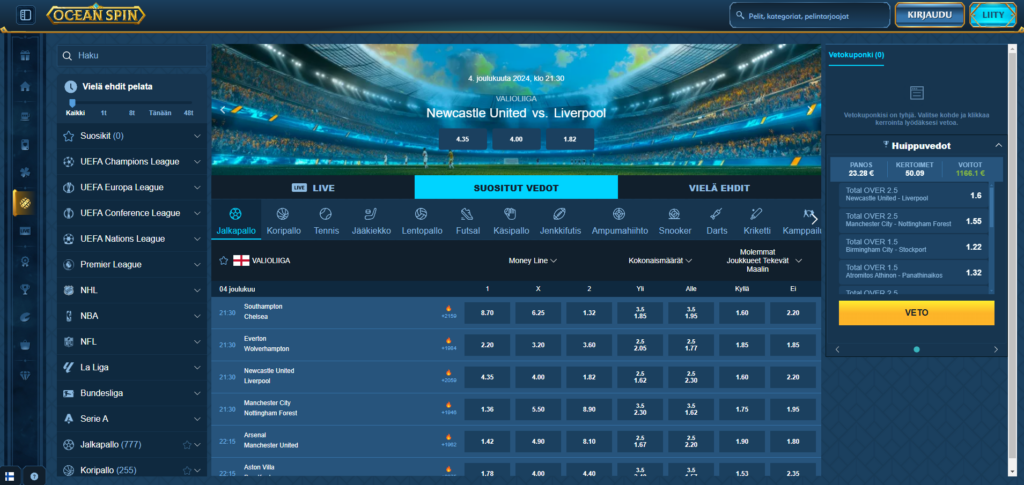Toggle favorite star for Koripallo (255)
The width and height of the screenshot is (1024, 485).
point(187,470)
